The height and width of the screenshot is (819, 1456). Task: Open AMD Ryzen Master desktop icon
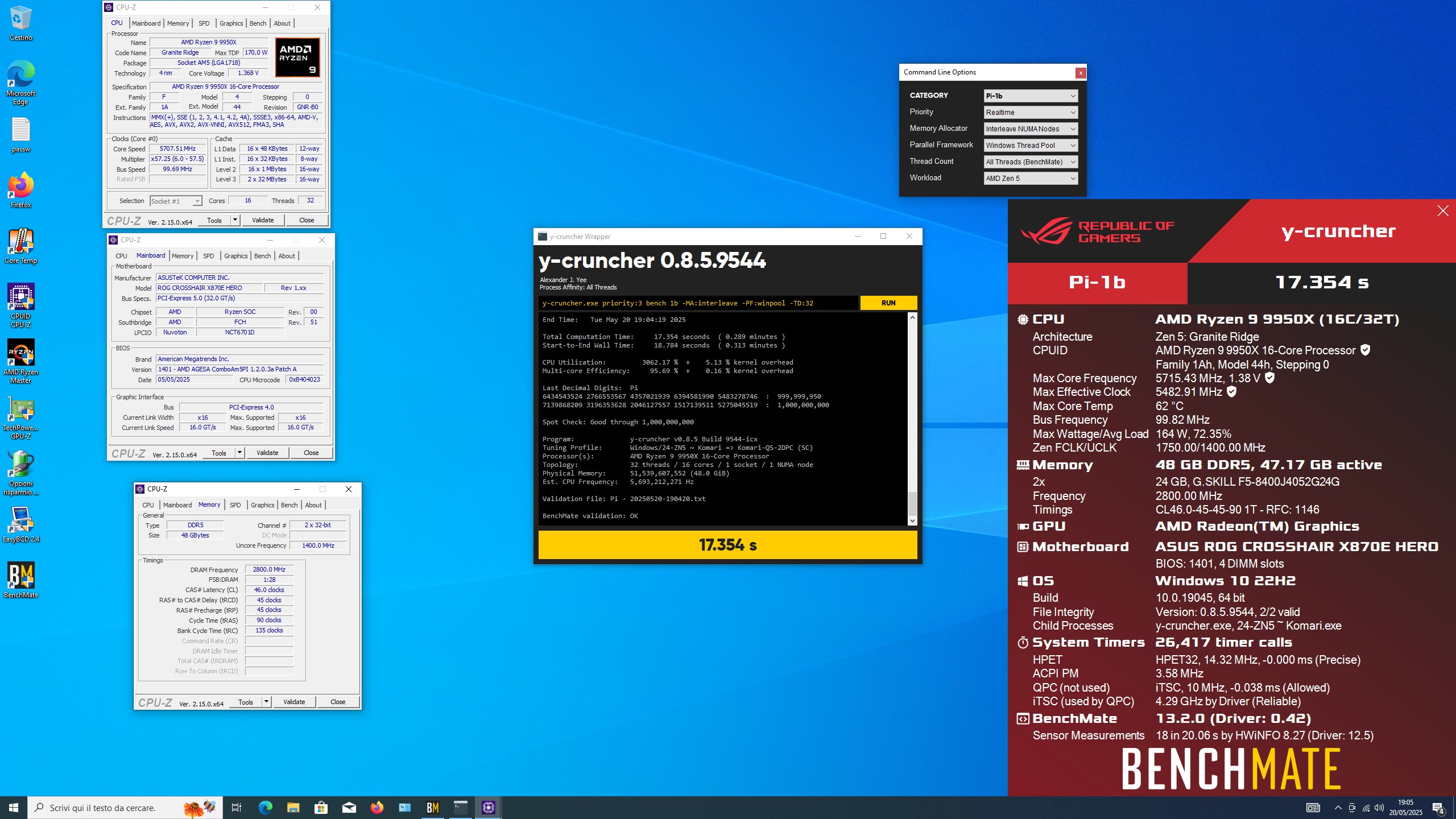click(x=20, y=362)
